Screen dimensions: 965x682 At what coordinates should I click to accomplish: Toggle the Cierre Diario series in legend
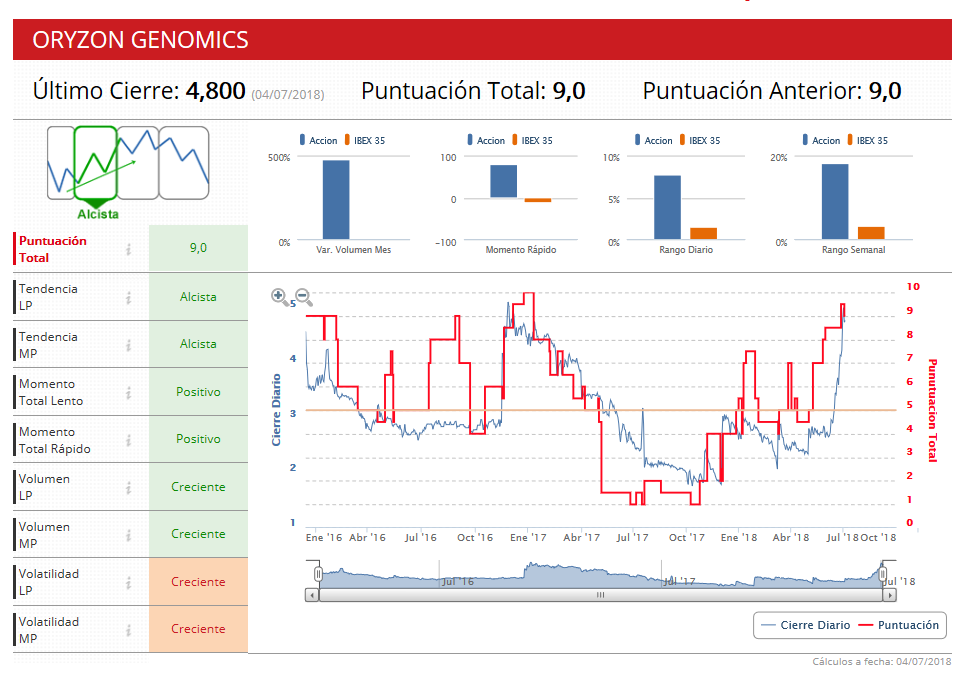click(x=806, y=625)
